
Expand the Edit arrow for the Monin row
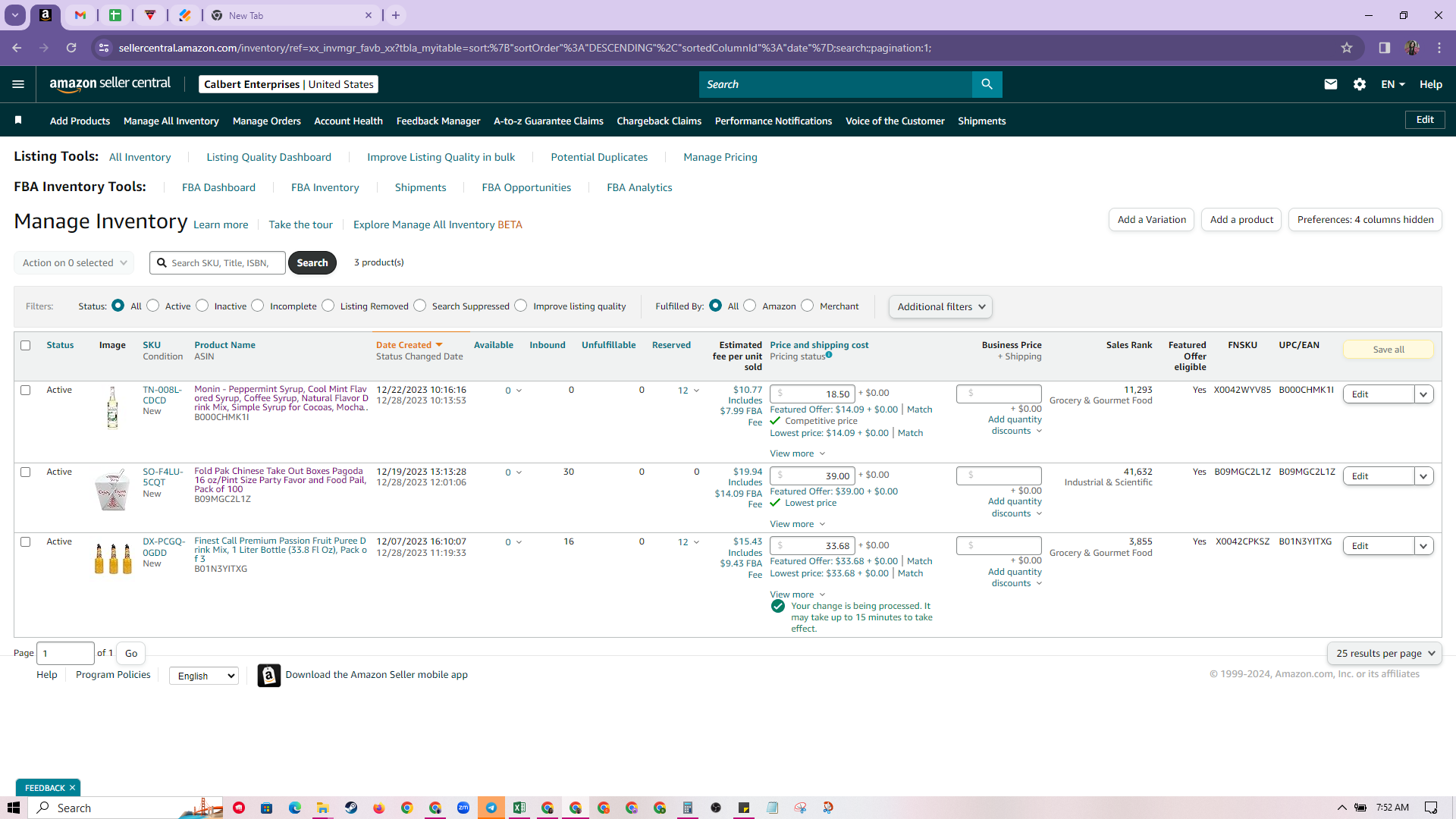tap(1423, 394)
